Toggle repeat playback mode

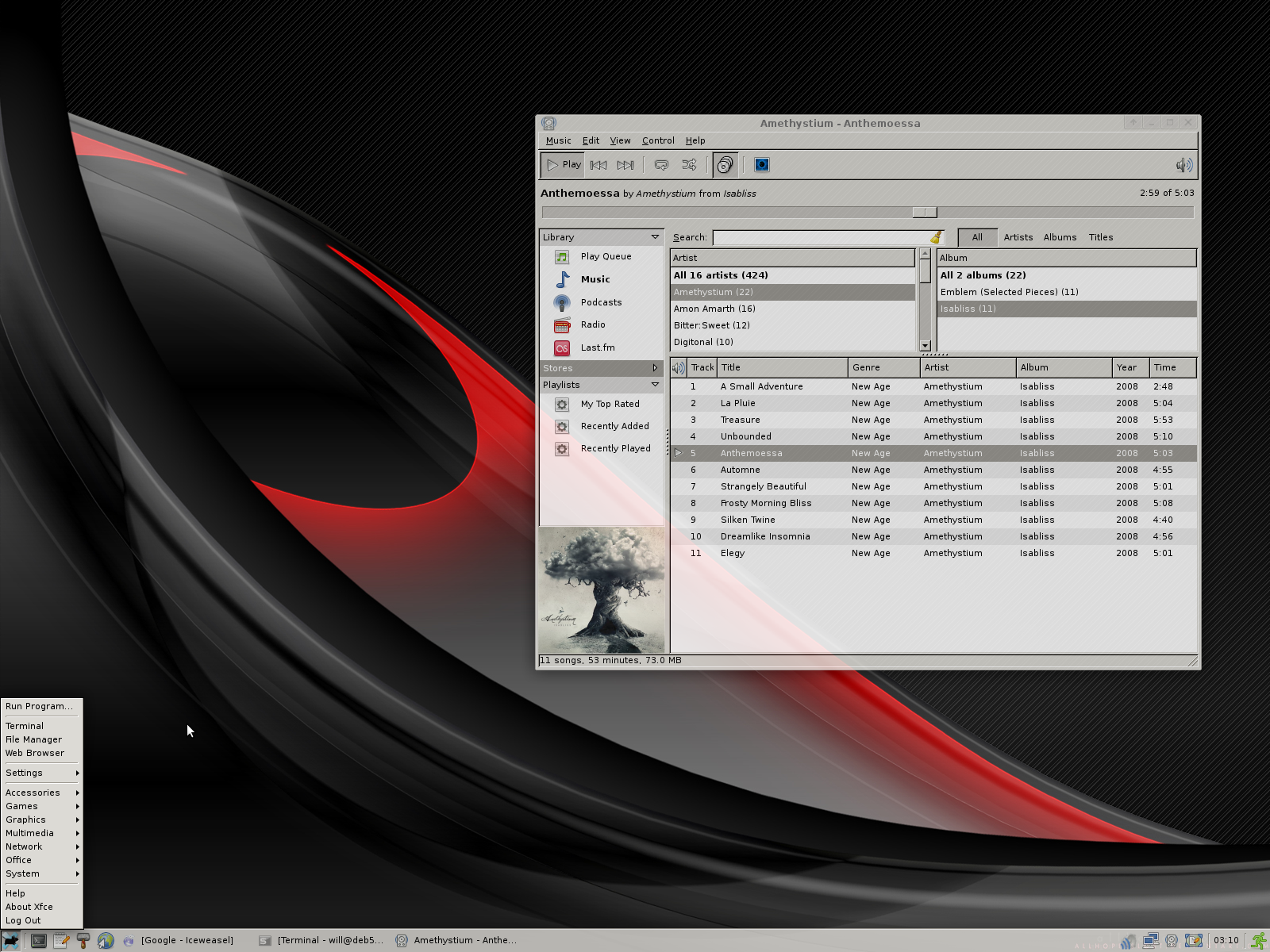point(661,165)
